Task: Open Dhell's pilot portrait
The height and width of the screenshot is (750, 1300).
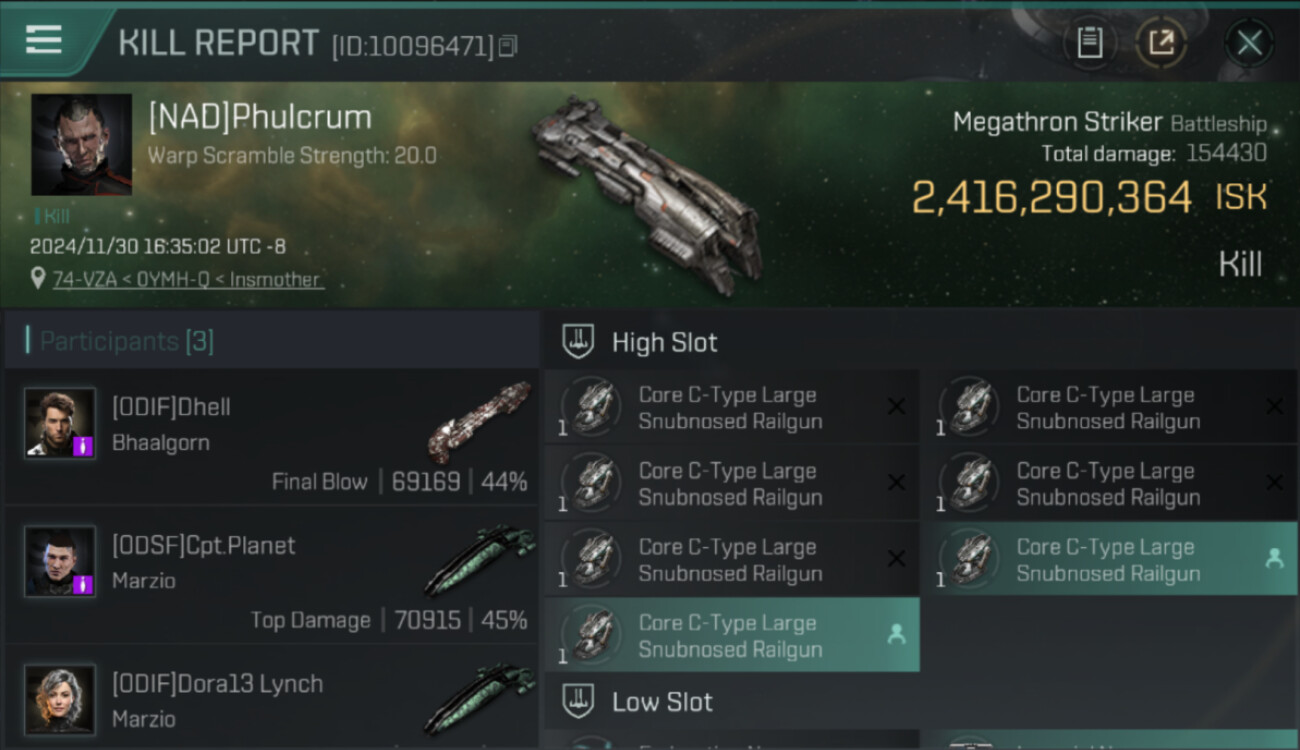Action: point(60,423)
